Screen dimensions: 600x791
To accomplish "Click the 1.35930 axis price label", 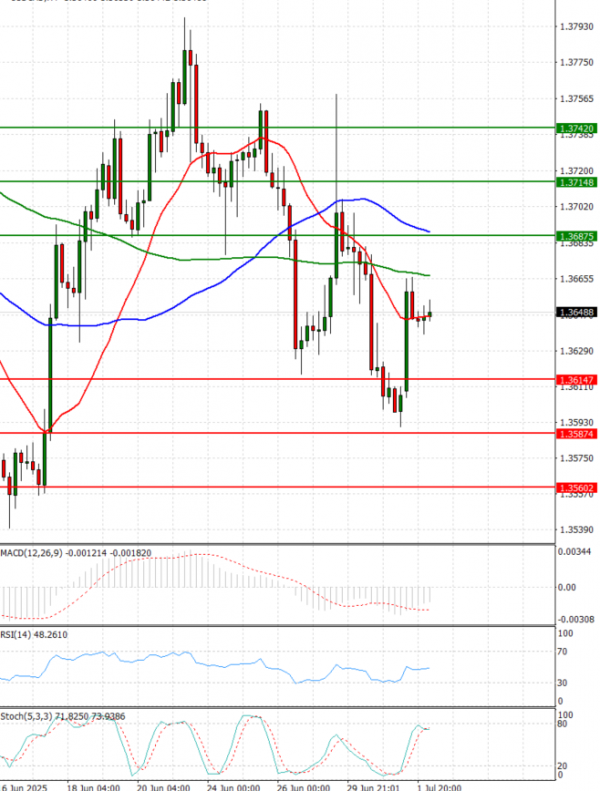I will [577, 422].
